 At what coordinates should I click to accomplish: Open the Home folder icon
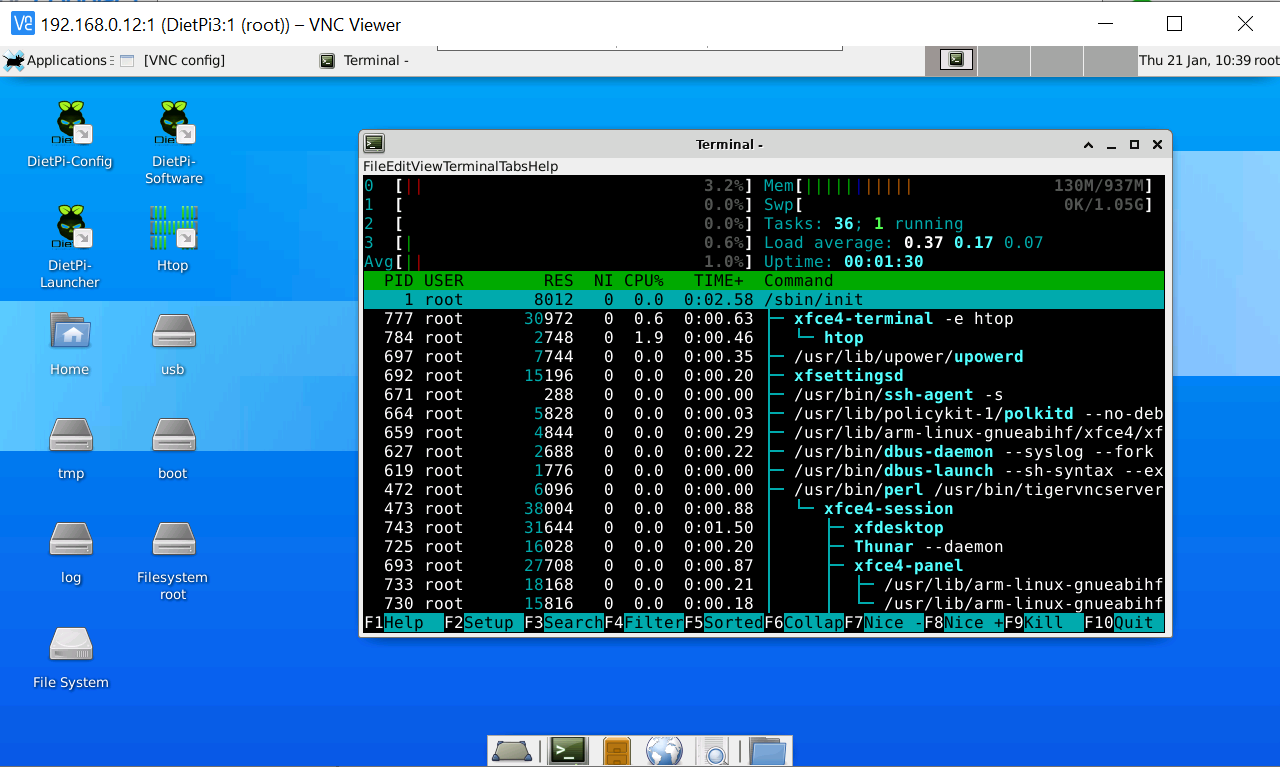tap(70, 333)
